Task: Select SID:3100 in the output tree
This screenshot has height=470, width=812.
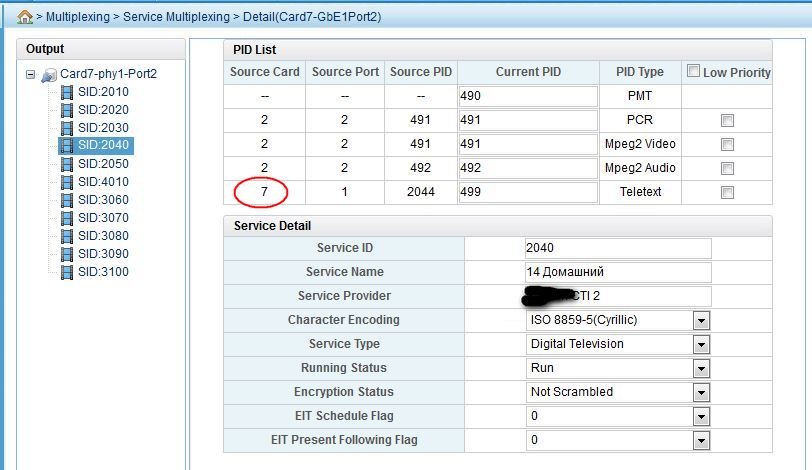Action: click(x=103, y=272)
